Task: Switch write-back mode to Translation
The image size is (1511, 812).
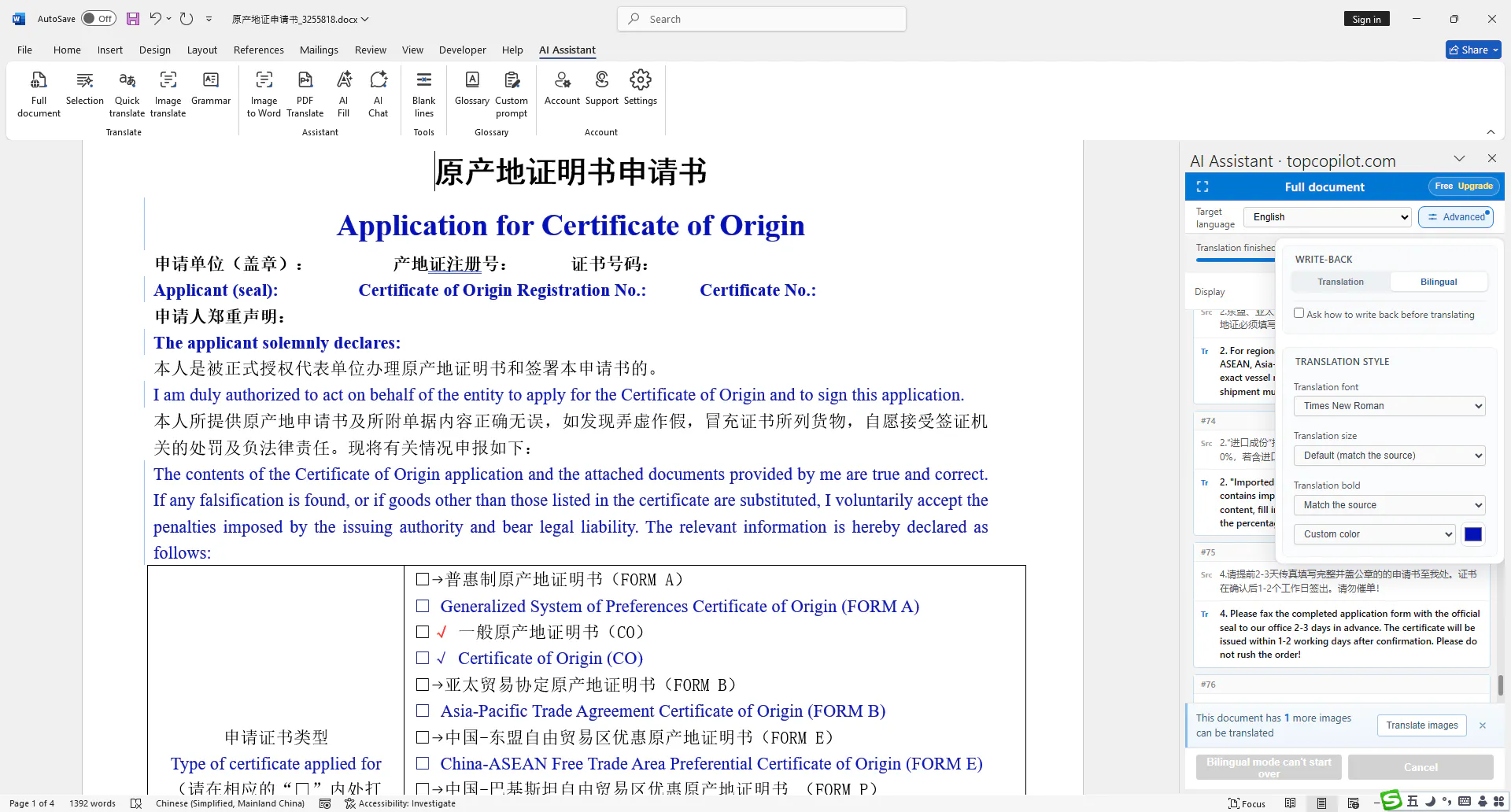Action: pos(1341,282)
